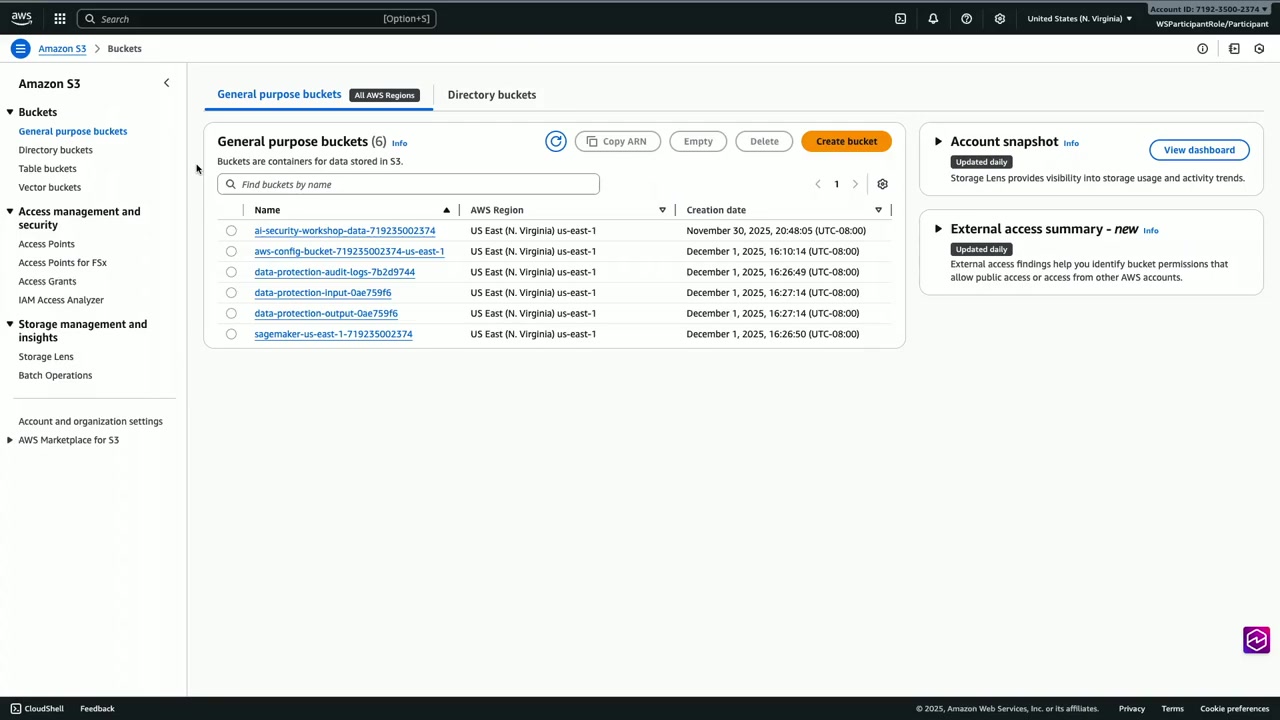The image size is (1280, 720).
Task: Open Table buckets in the sidebar
Action: 47,168
